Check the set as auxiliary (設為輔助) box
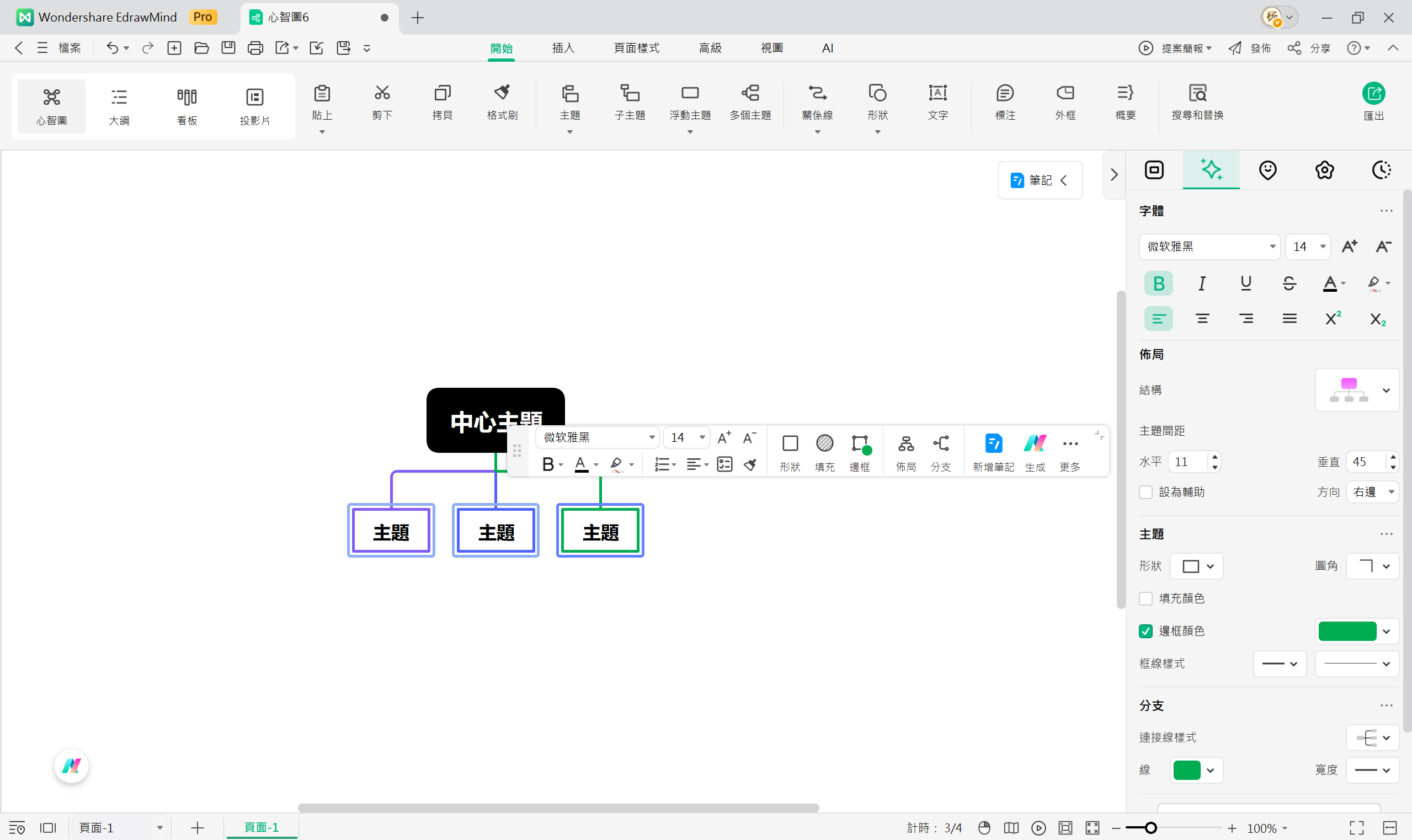 pos(1145,492)
